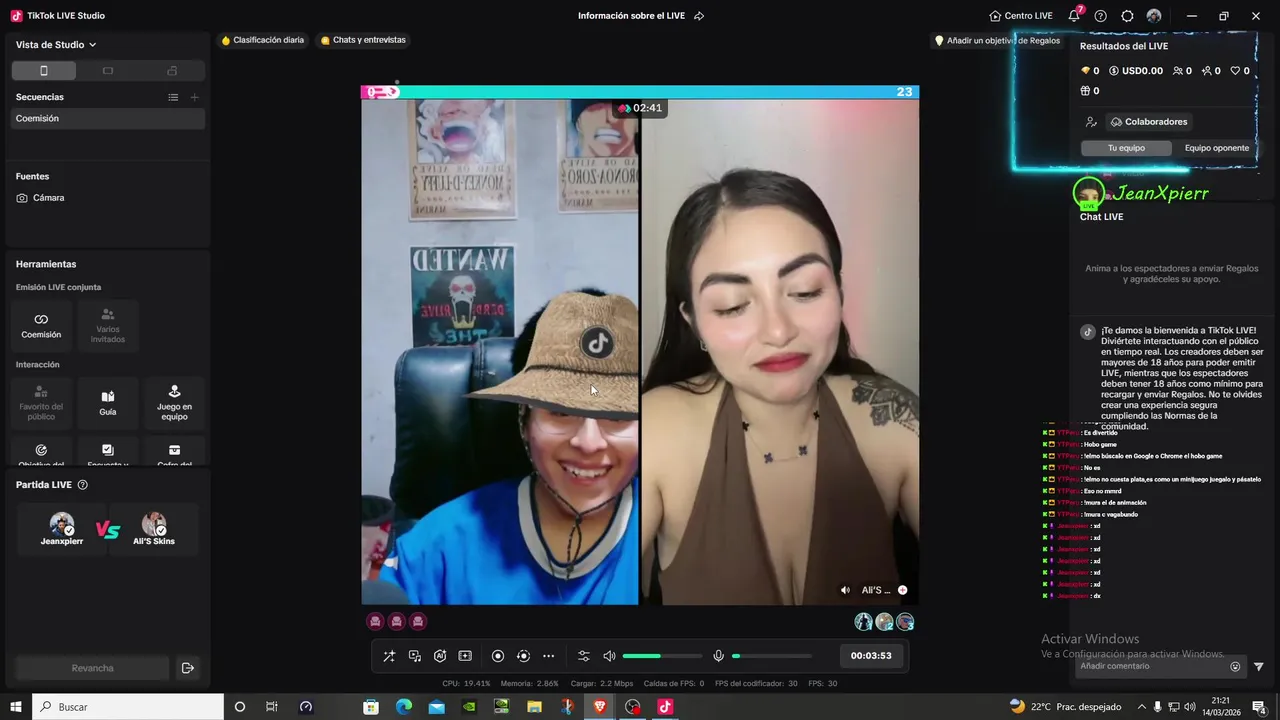Open Clasificación diaria tab

click(x=263, y=40)
